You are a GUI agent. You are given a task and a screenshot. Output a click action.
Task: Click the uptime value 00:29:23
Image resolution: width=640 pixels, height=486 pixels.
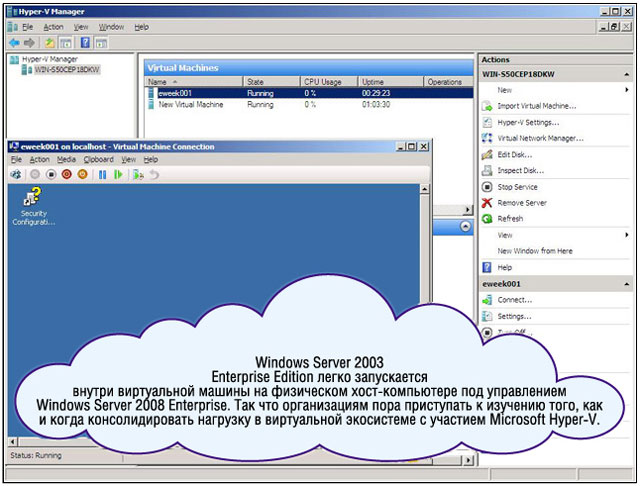click(376, 93)
